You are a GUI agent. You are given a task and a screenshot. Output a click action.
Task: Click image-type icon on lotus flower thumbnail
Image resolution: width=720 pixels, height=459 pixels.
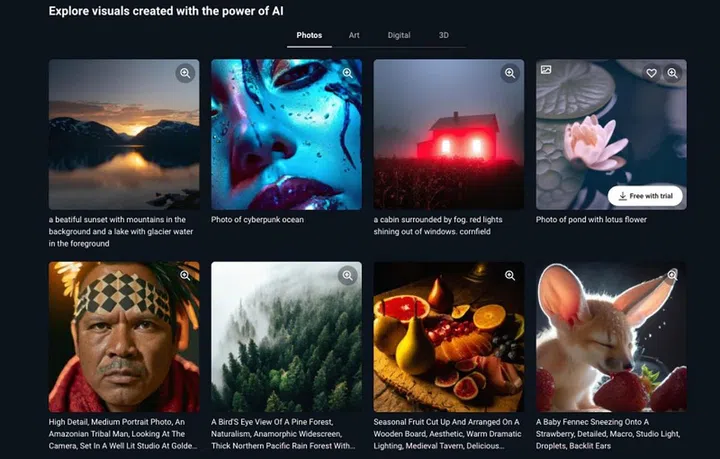[x=546, y=70]
